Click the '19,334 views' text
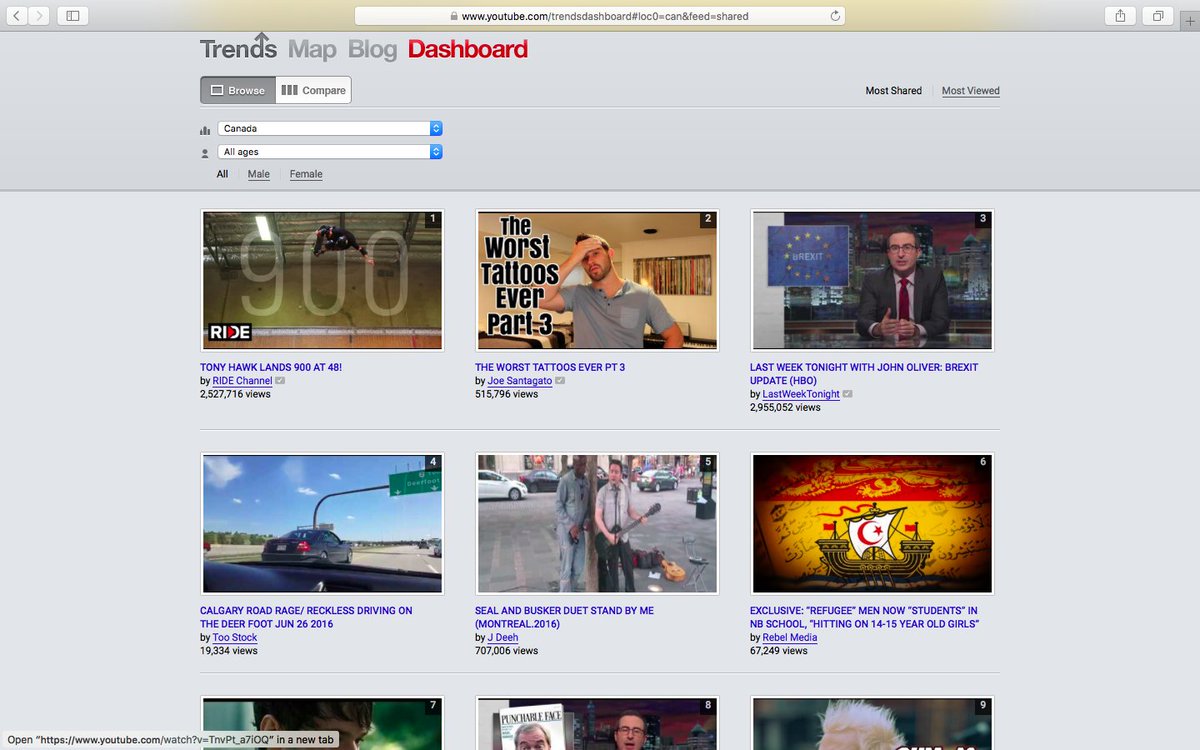 click(229, 650)
